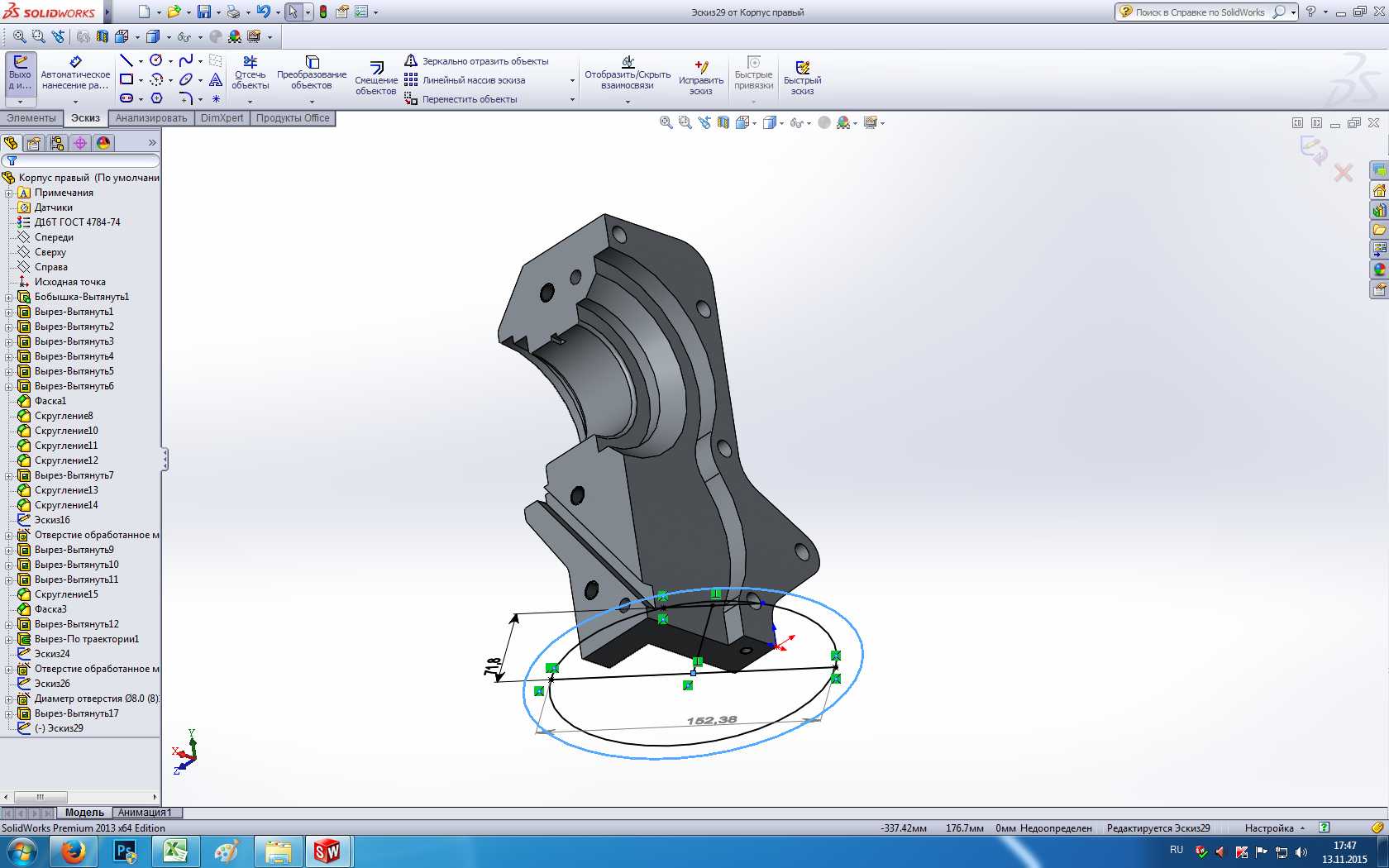Expand the Вырез-По траектории1 feature node
The height and width of the screenshot is (868, 1389).
(9, 640)
